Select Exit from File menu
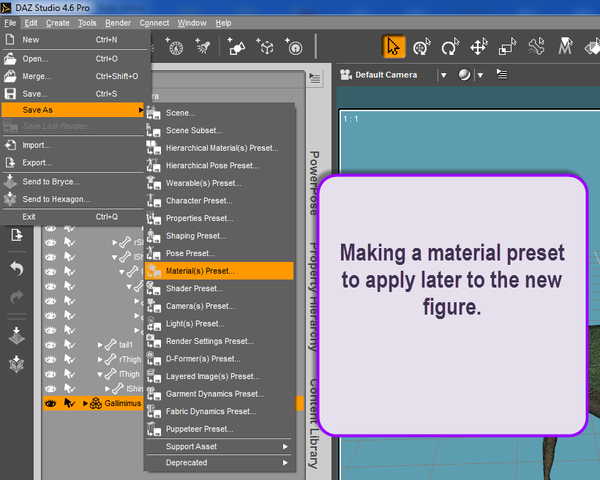The width and height of the screenshot is (600, 480). pos(75,217)
